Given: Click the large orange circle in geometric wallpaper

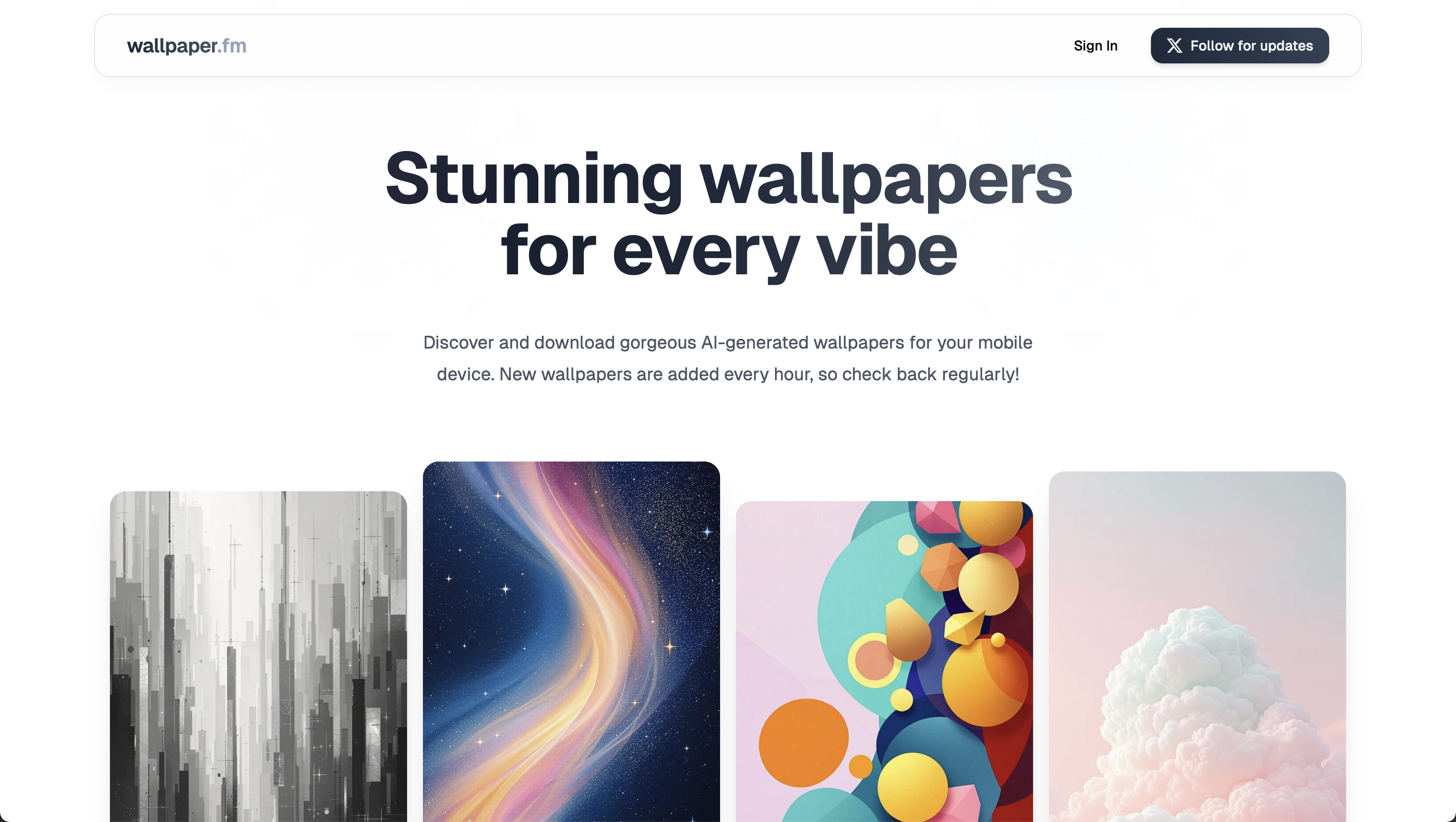Looking at the screenshot, I should click(x=803, y=742).
